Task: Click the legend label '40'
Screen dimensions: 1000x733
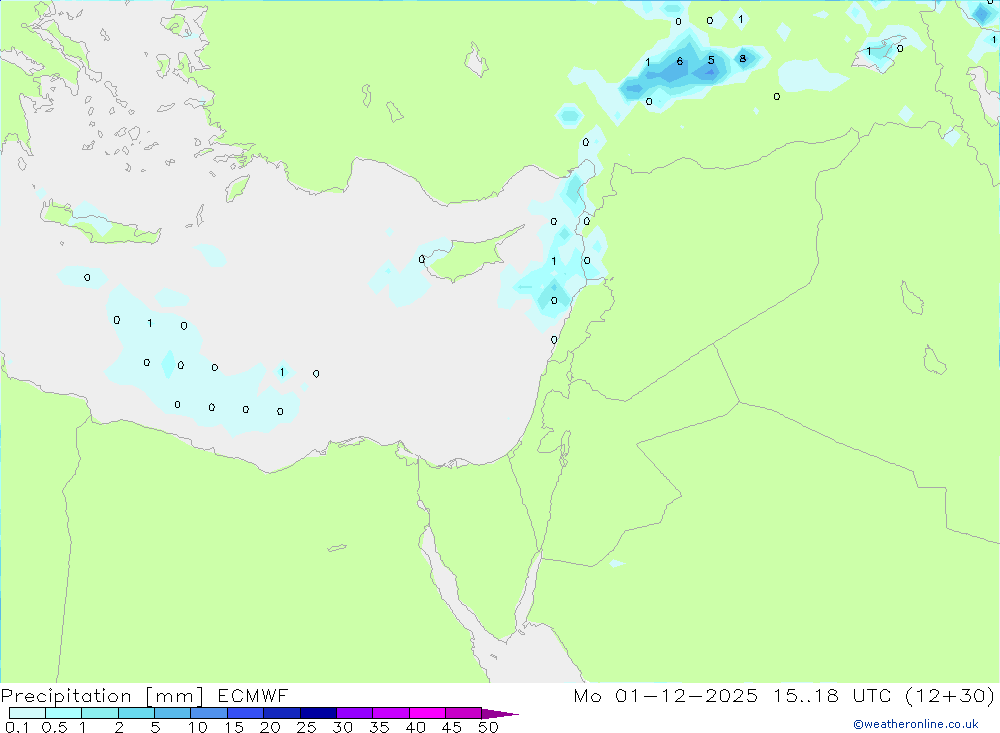Action: tap(416, 727)
